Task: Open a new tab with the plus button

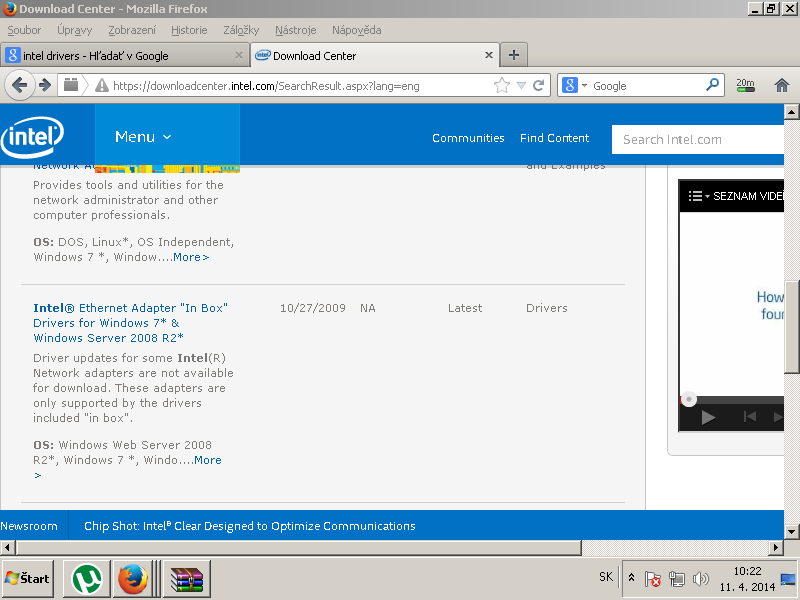Action: pos(514,55)
